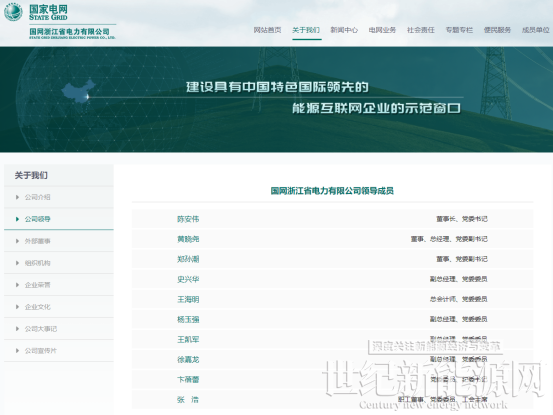Click 董事长、党委书记 title in 陈安伟 row

(x=462, y=219)
